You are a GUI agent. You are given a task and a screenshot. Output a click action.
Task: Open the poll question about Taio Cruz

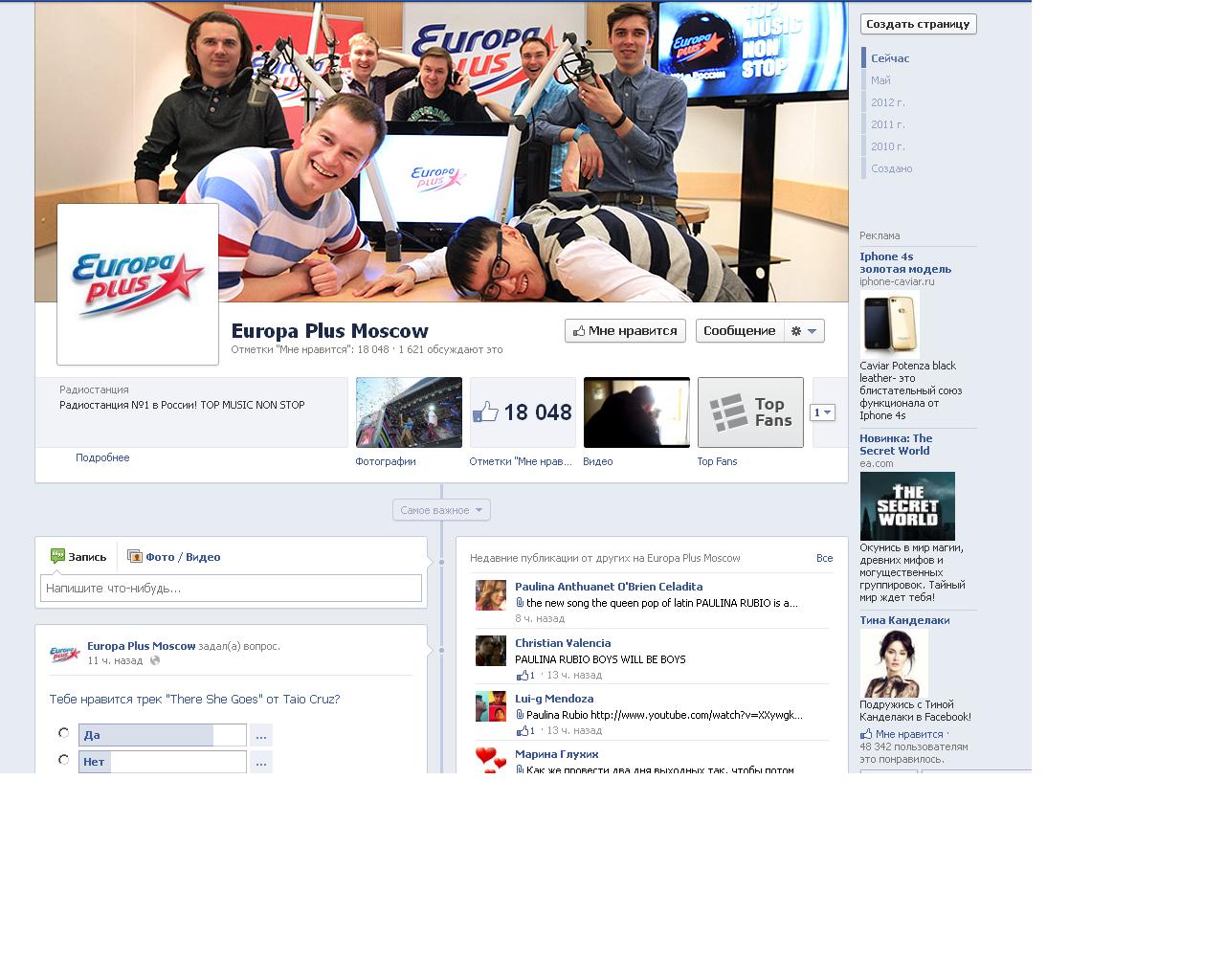194,700
